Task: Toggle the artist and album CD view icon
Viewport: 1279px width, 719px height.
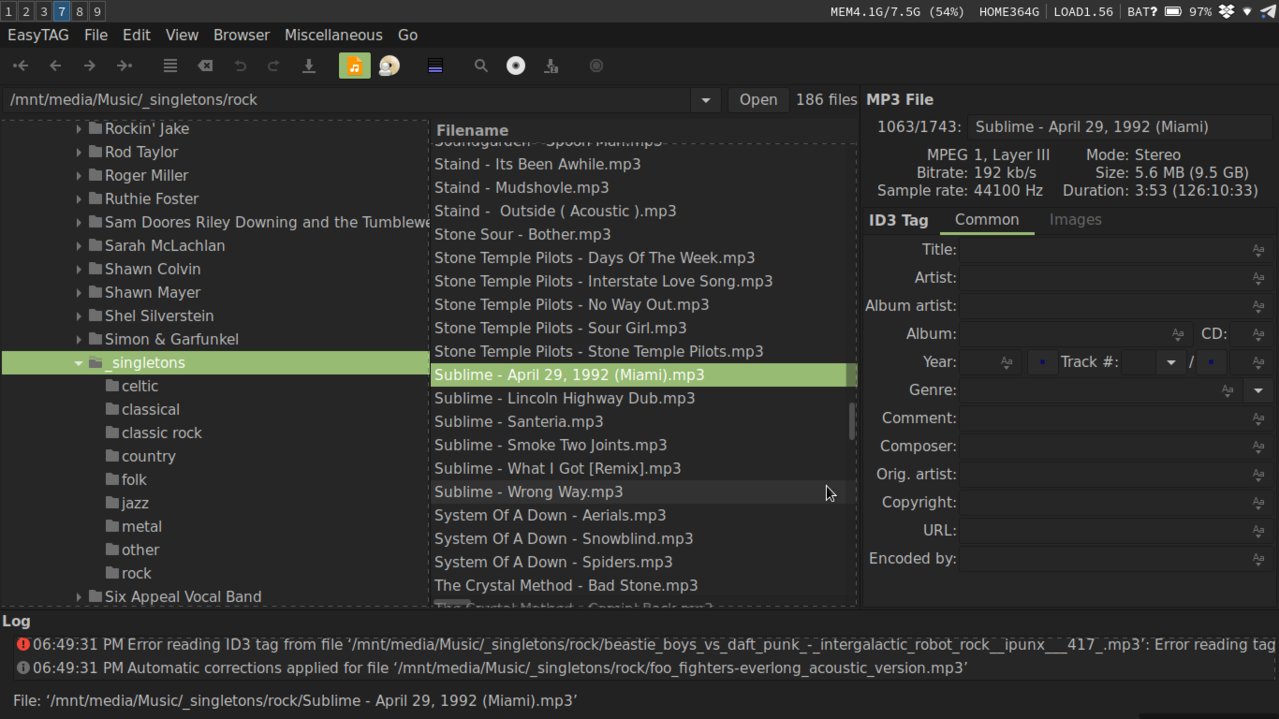Action: coord(389,66)
